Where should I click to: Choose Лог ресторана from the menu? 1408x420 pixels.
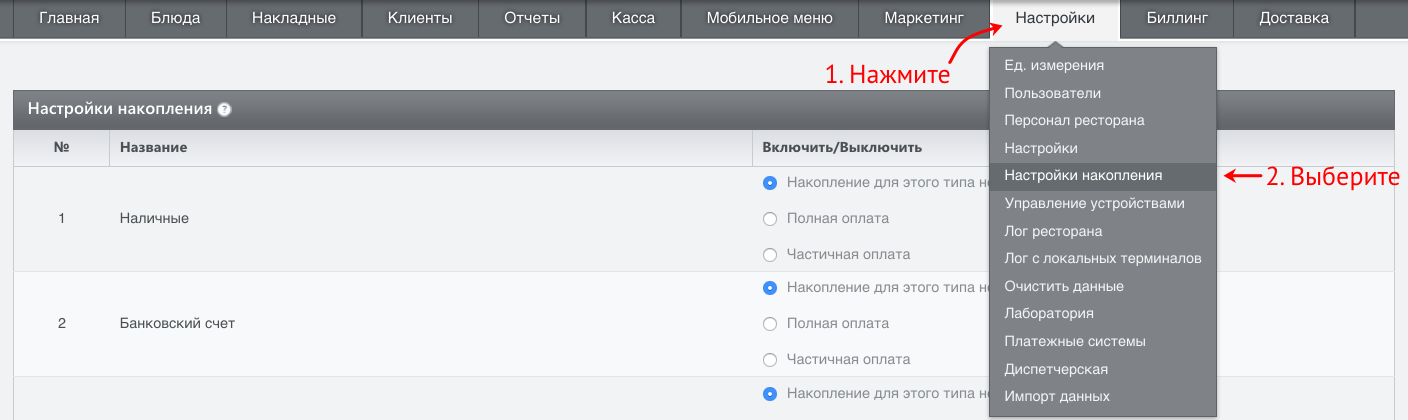[1103, 231]
